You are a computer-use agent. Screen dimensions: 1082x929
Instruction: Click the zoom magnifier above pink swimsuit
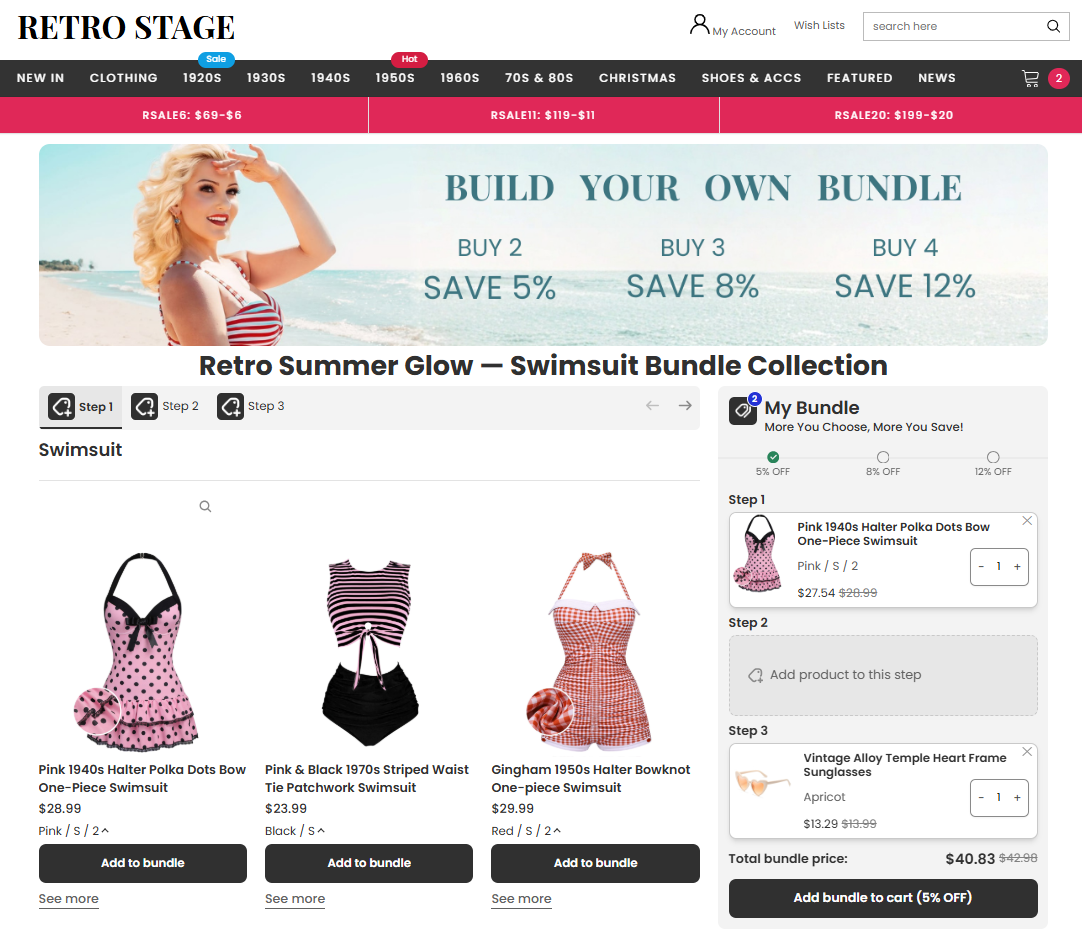coord(205,507)
